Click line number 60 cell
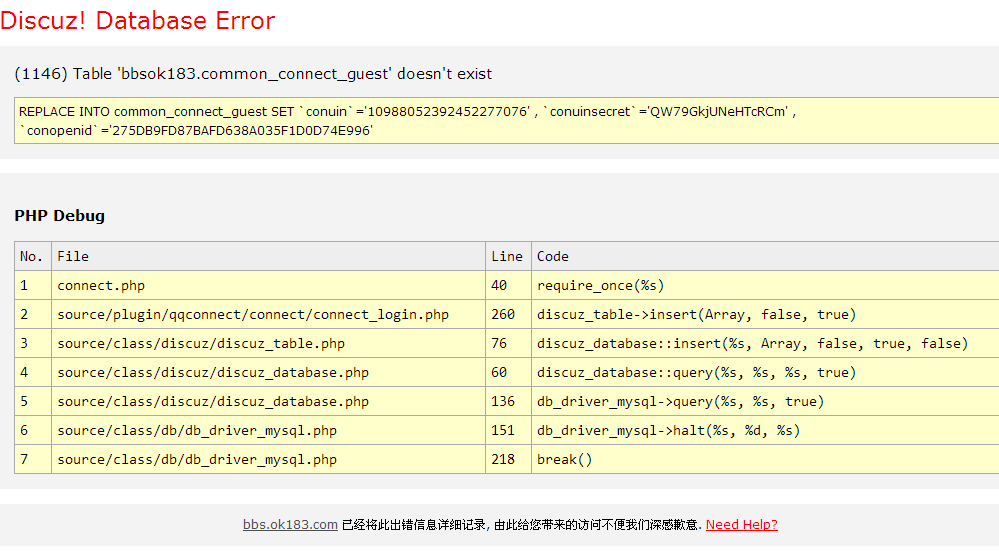The image size is (999, 560). [x=508, y=372]
